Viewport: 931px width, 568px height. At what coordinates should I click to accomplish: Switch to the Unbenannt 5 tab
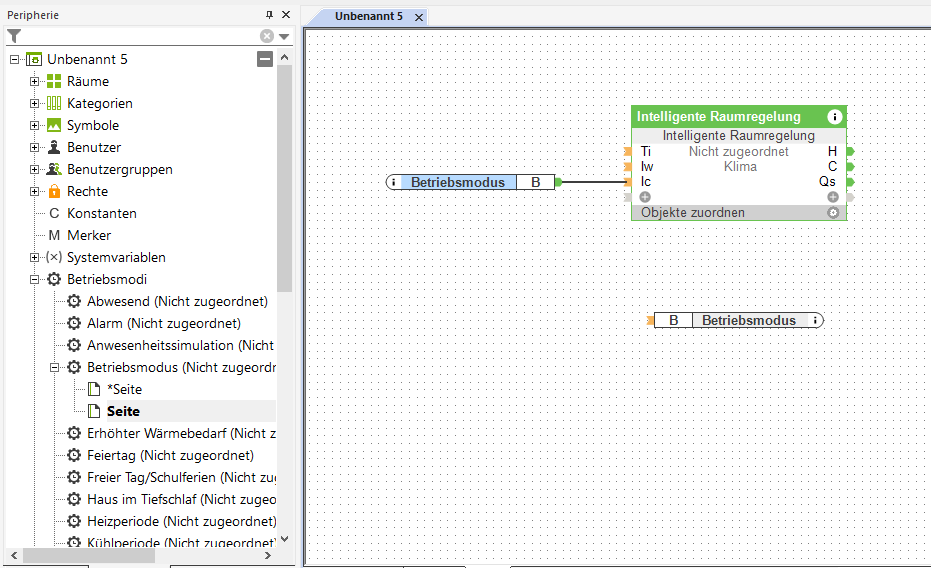pos(368,17)
